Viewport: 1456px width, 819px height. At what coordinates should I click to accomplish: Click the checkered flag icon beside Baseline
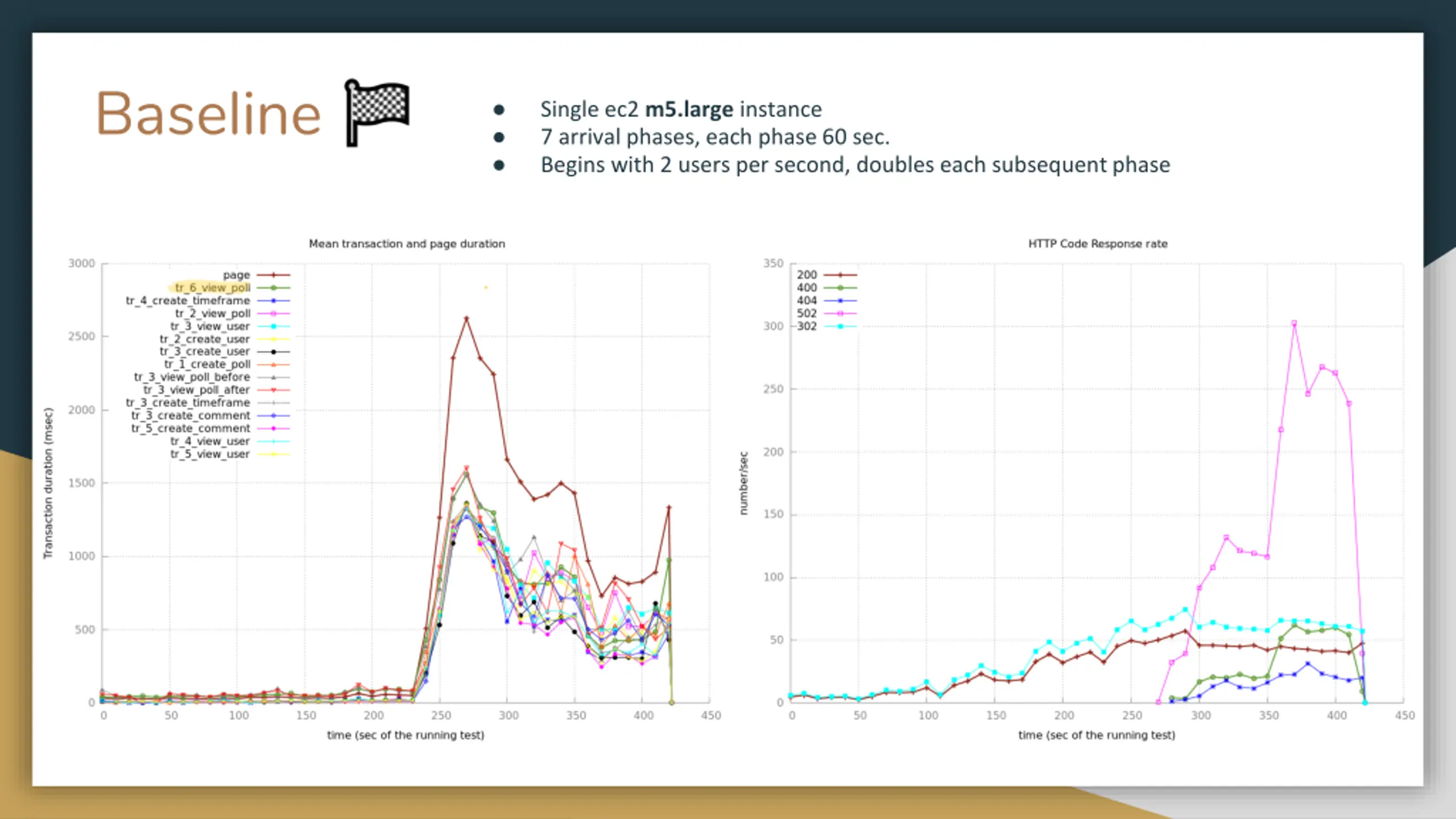[377, 113]
